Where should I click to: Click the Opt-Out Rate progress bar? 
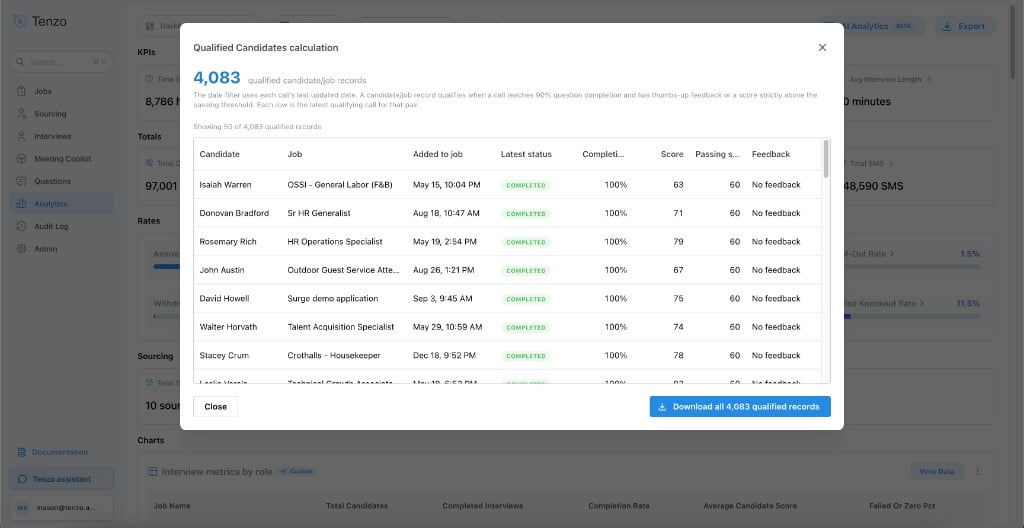(x=912, y=267)
